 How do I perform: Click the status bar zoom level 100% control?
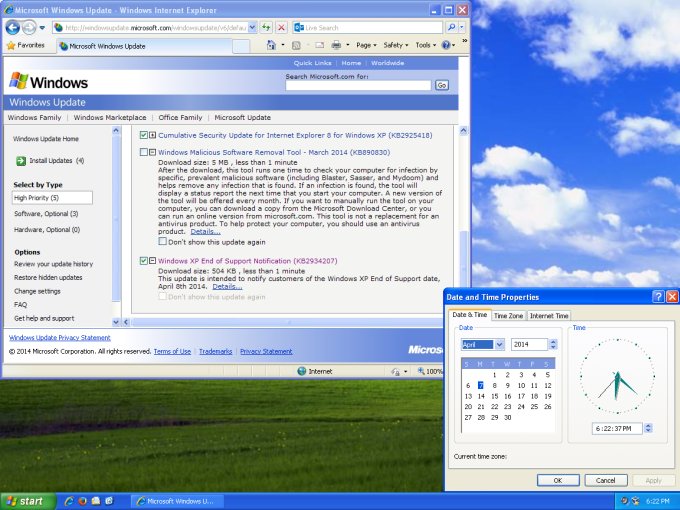pos(429,371)
